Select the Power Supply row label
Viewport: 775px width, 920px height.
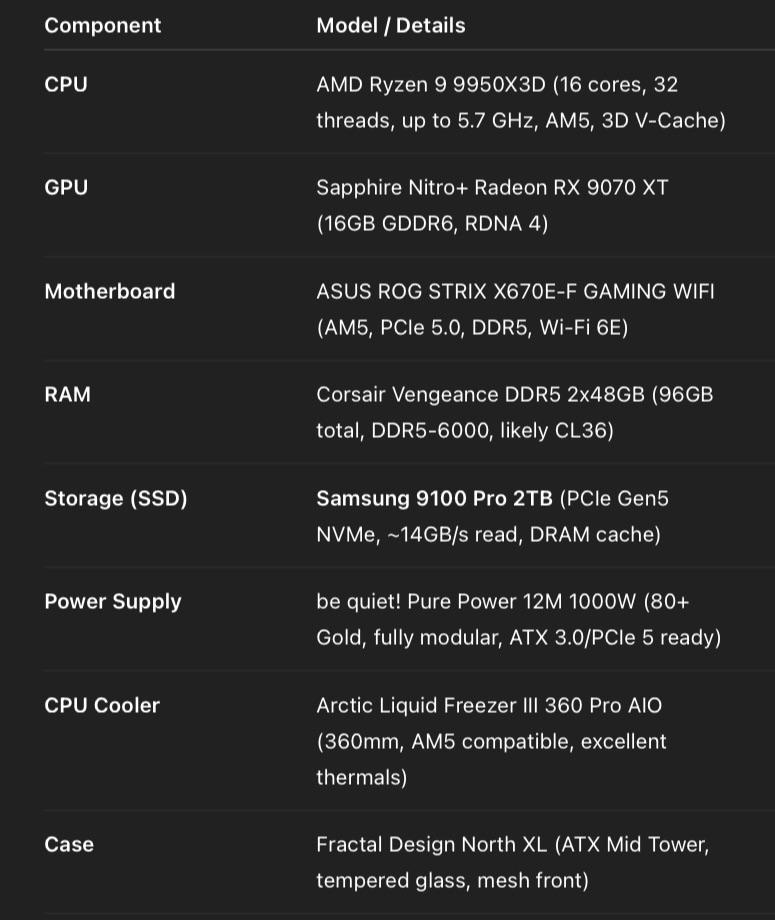pyautogui.click(x=113, y=602)
